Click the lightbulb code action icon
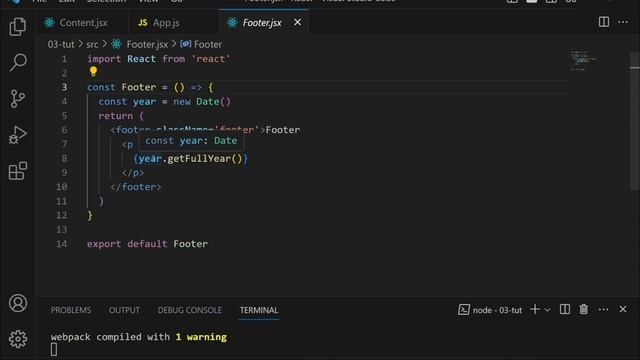 93,72
